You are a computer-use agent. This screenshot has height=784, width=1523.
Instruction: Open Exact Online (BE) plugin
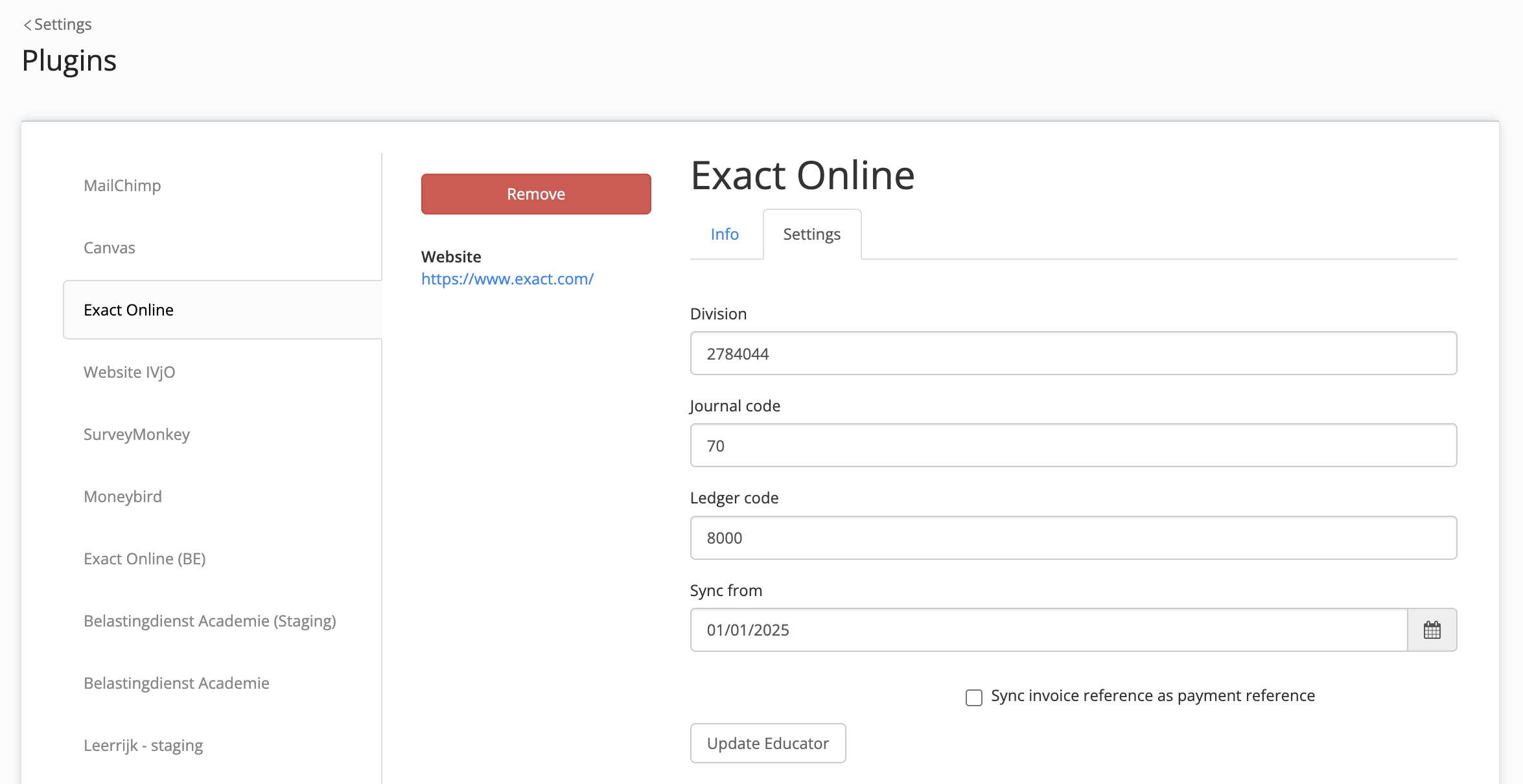tap(145, 559)
